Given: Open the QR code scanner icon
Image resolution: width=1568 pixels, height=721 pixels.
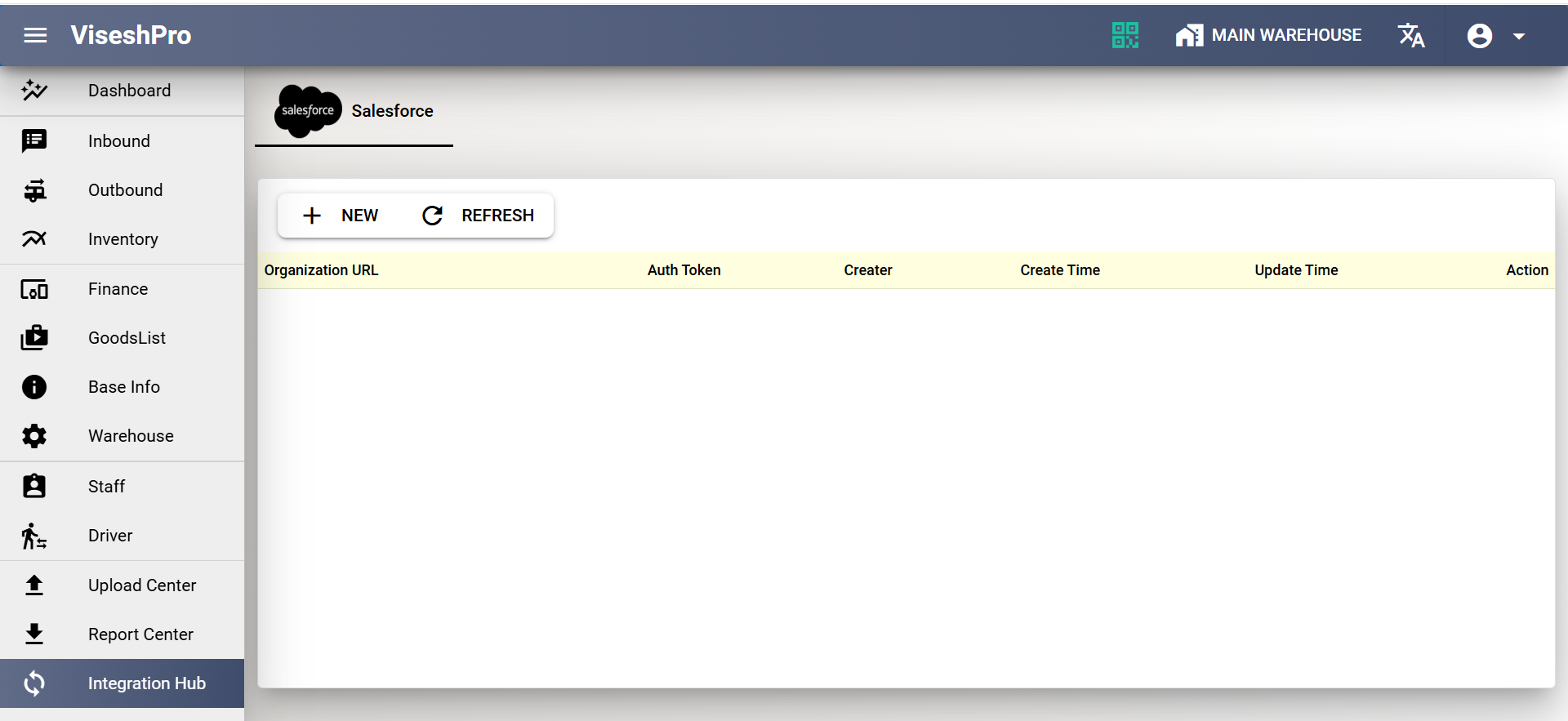Looking at the screenshot, I should (x=1125, y=35).
